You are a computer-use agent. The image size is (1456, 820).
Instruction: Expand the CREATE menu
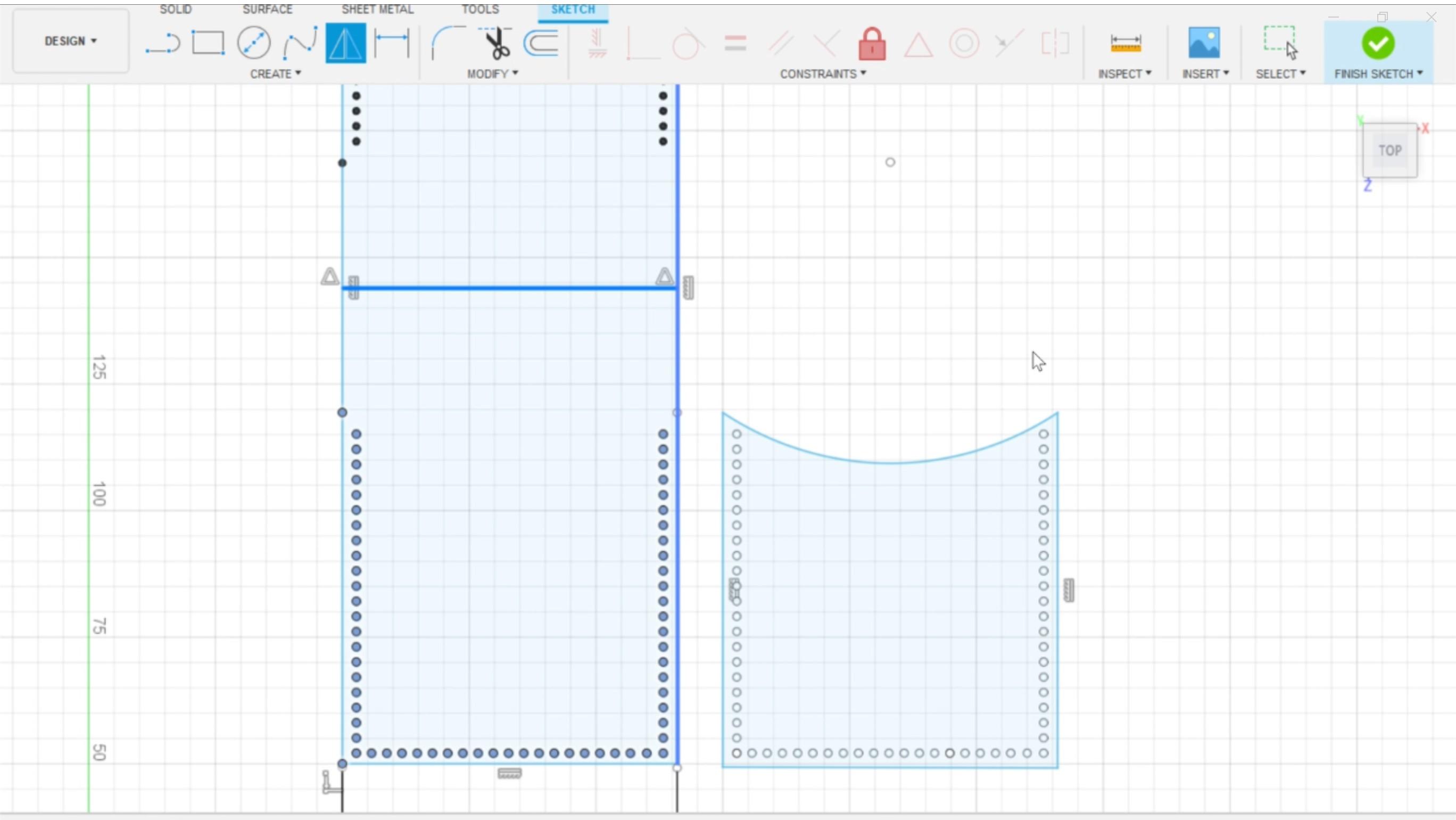275,73
